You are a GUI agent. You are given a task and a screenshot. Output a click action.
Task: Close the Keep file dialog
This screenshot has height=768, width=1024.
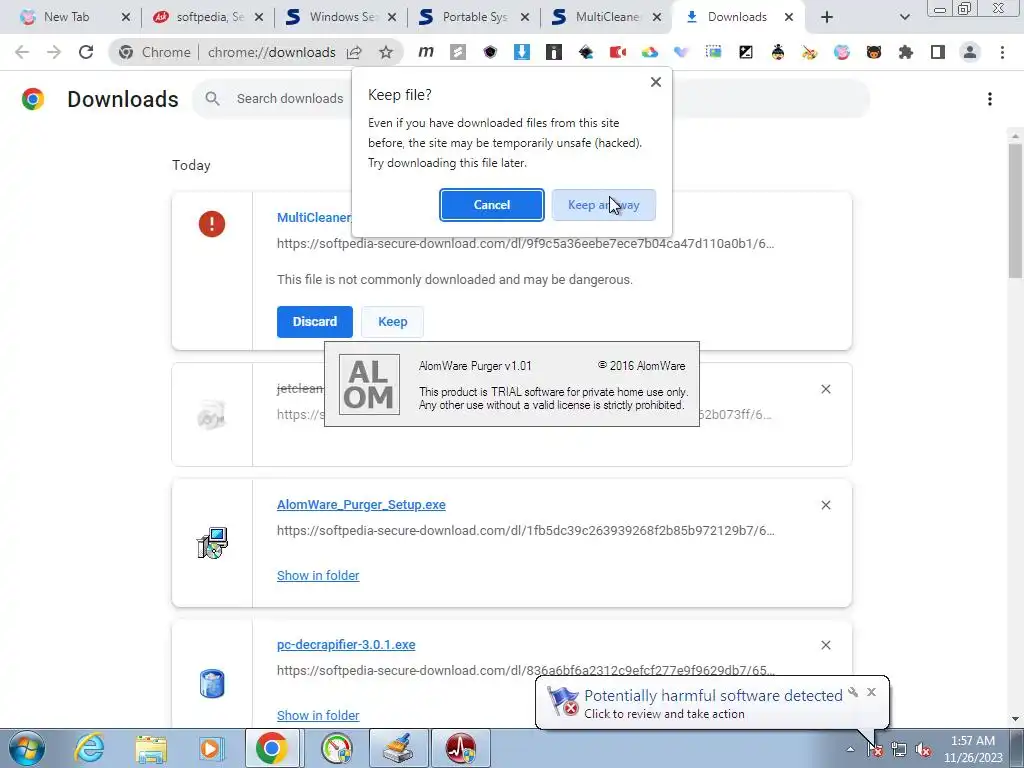pyautogui.click(x=656, y=82)
